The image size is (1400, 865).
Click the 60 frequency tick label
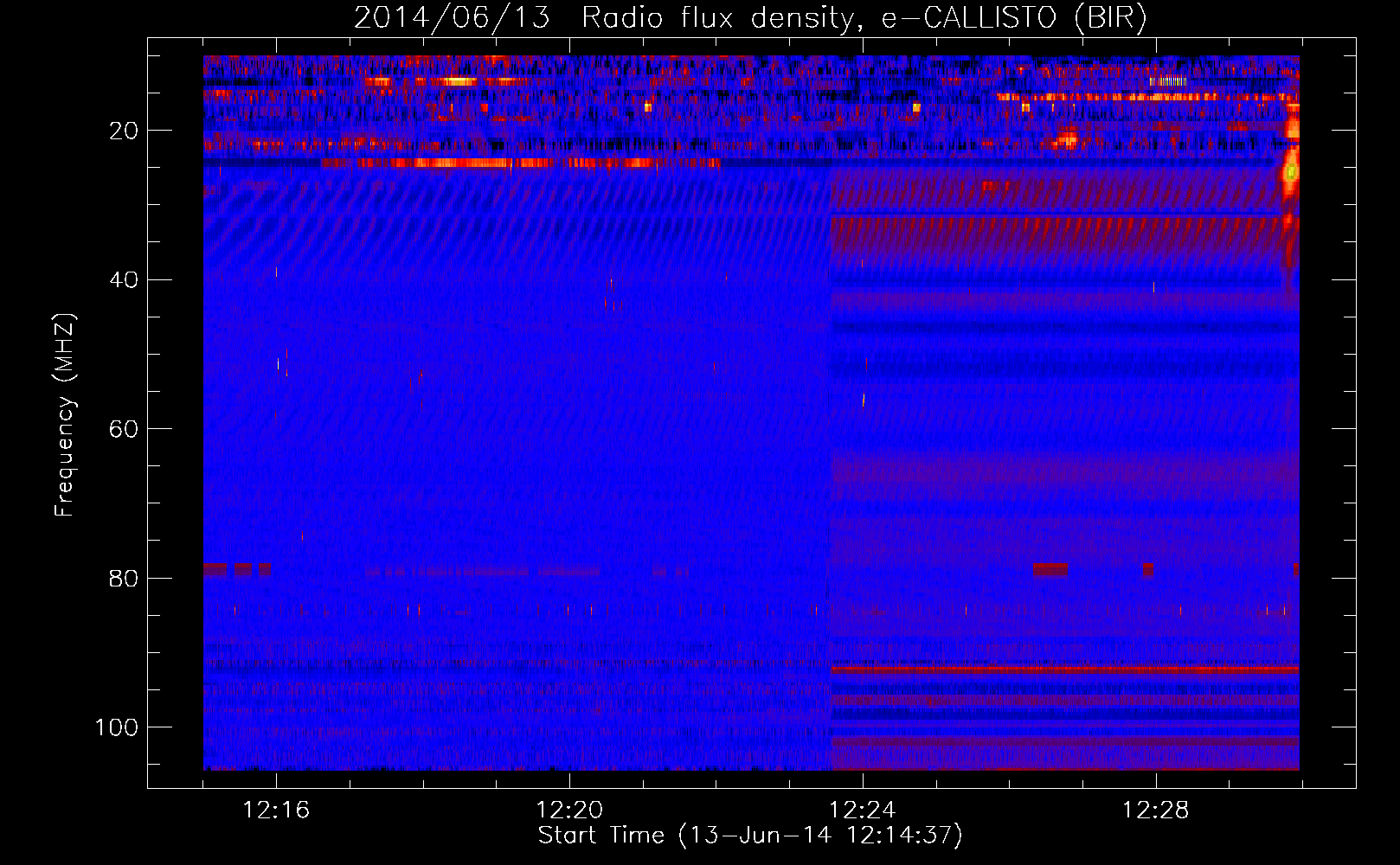coord(124,429)
